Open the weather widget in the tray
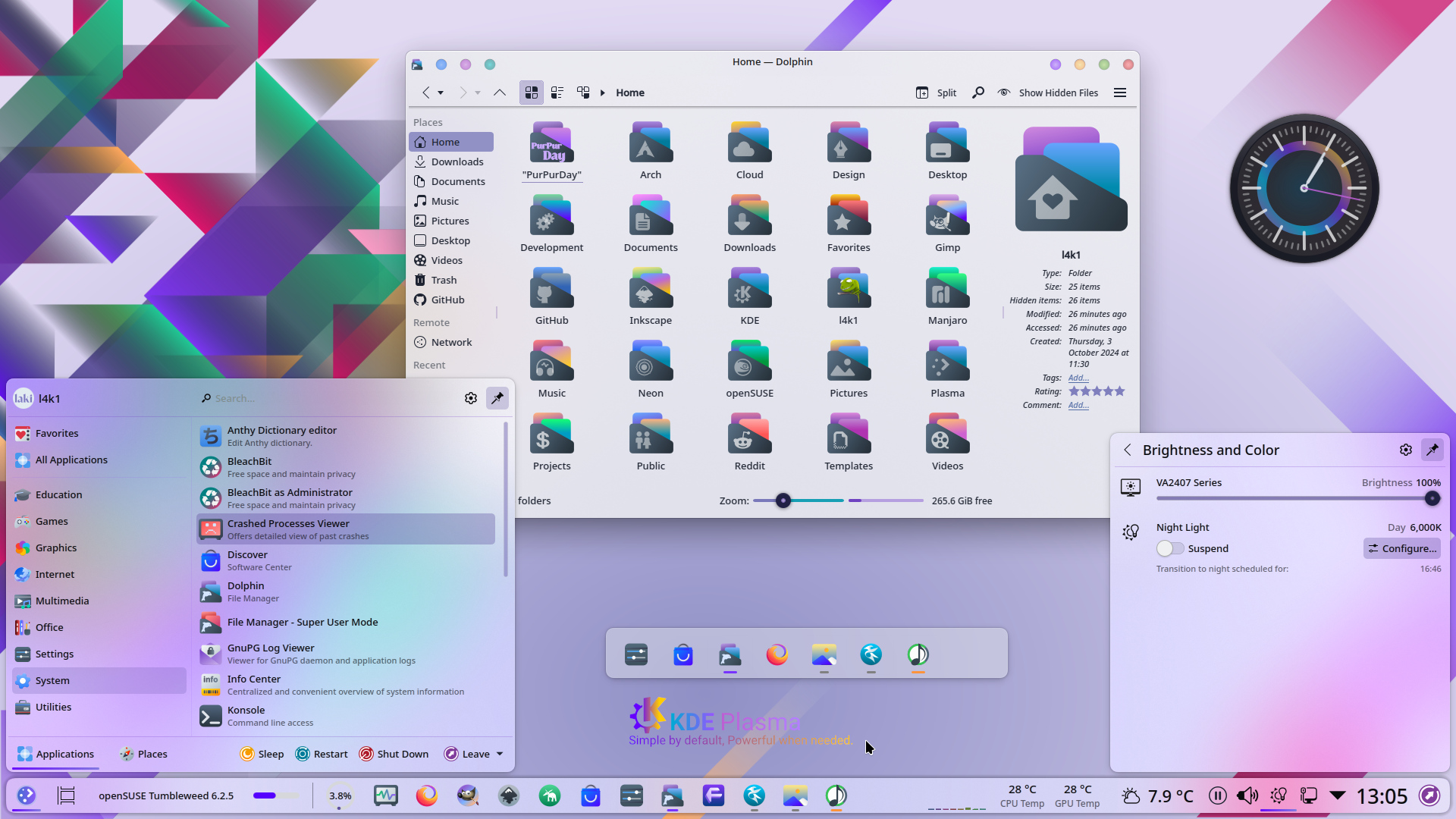 coord(1157,795)
